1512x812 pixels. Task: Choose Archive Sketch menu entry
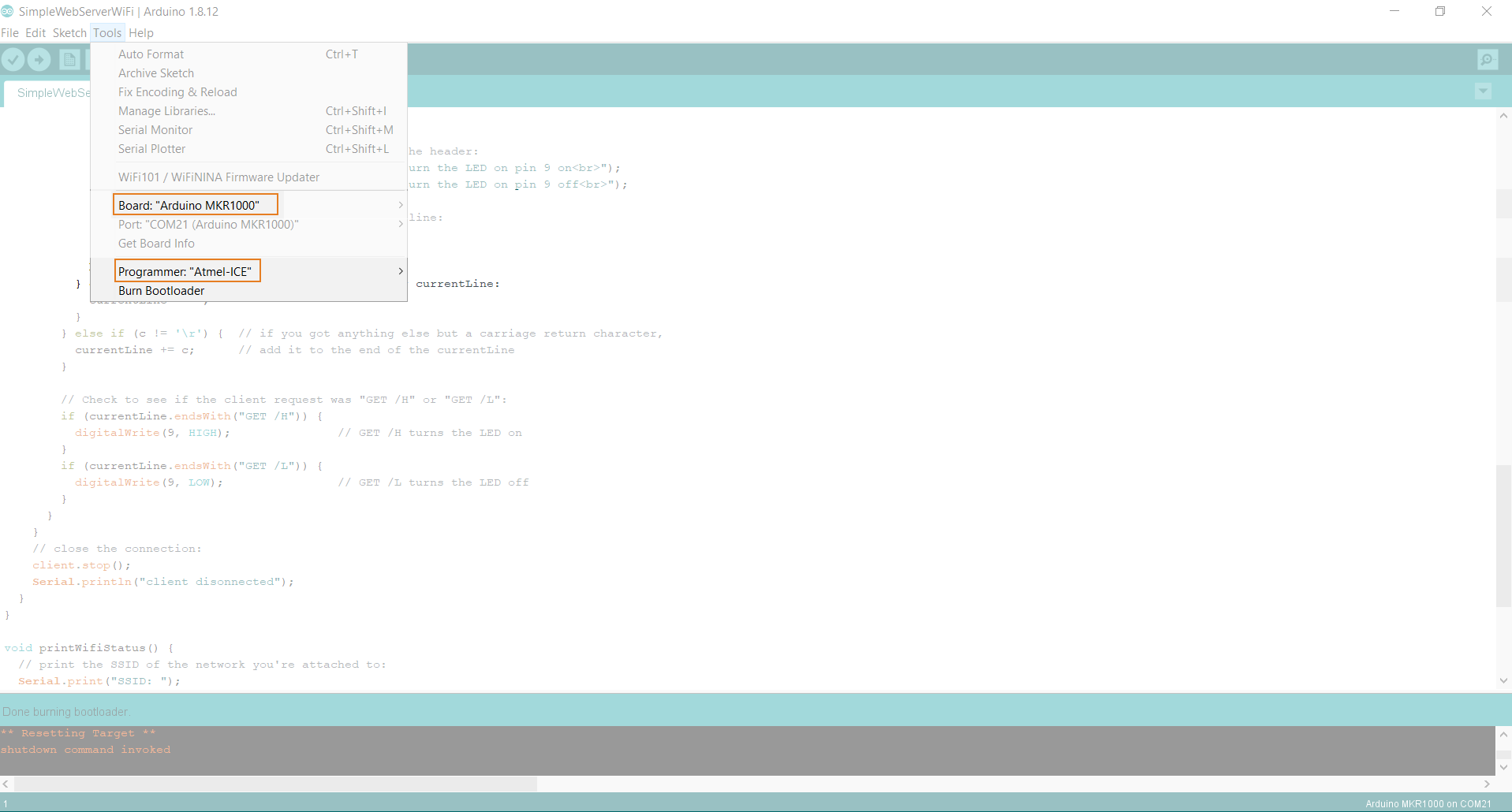click(x=156, y=73)
